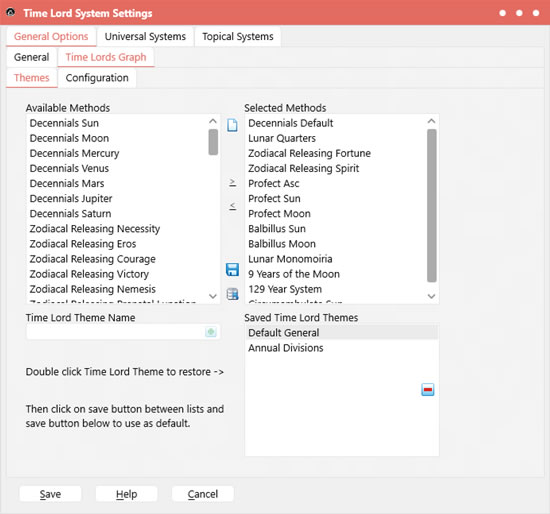Select Balbillus Moon
The image size is (550, 514).
[336, 244]
